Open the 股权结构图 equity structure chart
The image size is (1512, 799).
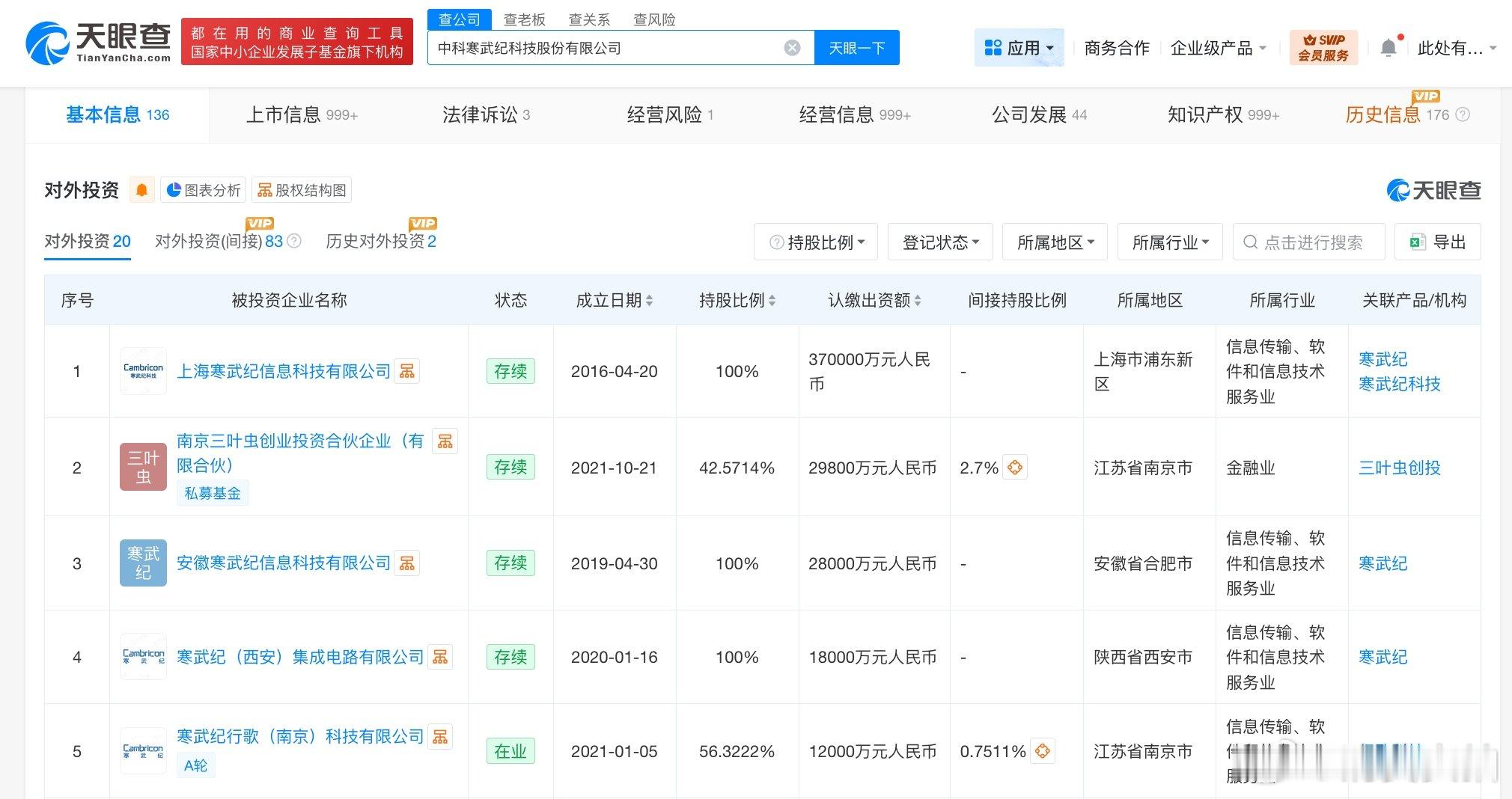[302, 189]
